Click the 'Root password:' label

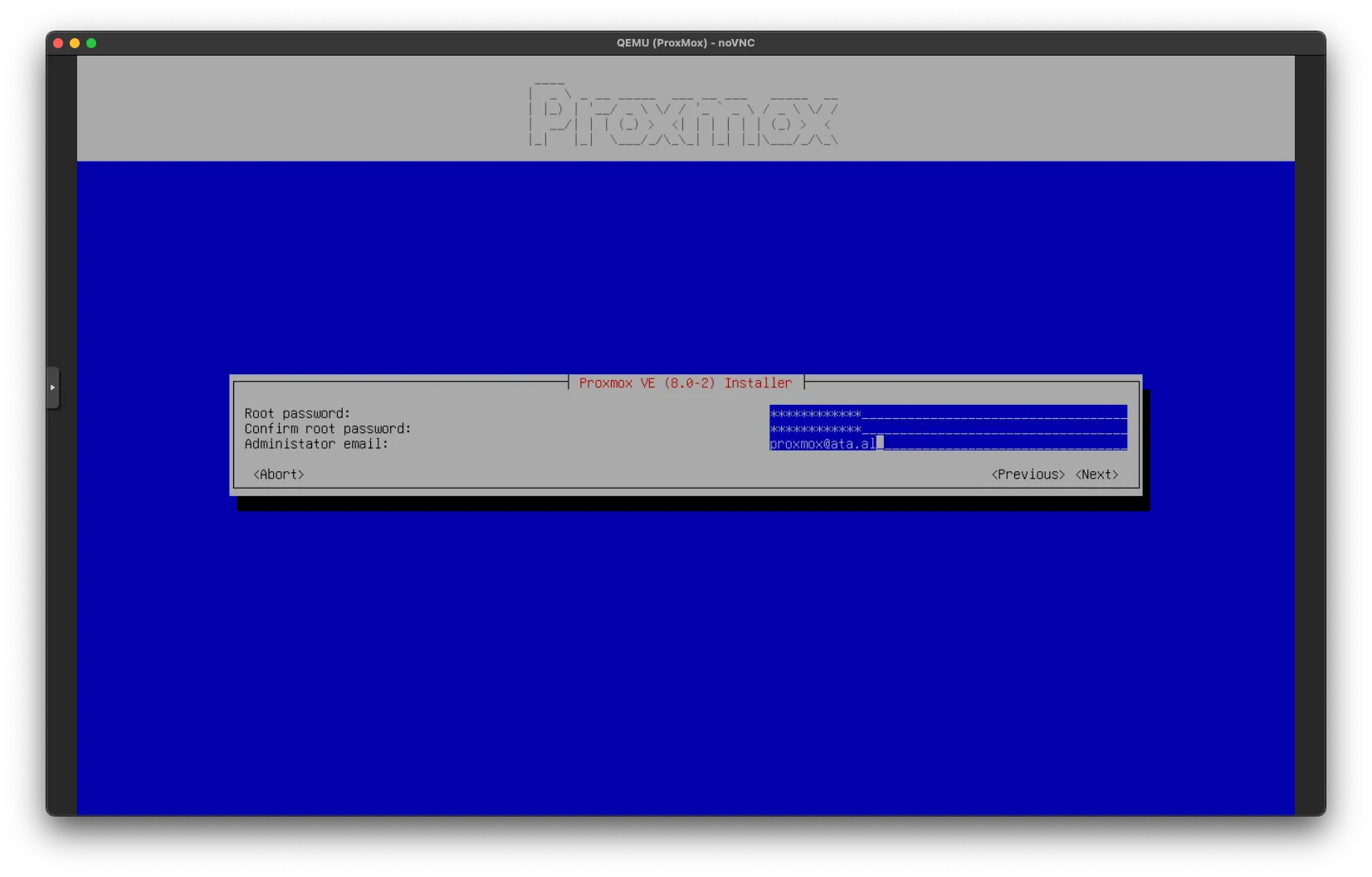(297, 413)
